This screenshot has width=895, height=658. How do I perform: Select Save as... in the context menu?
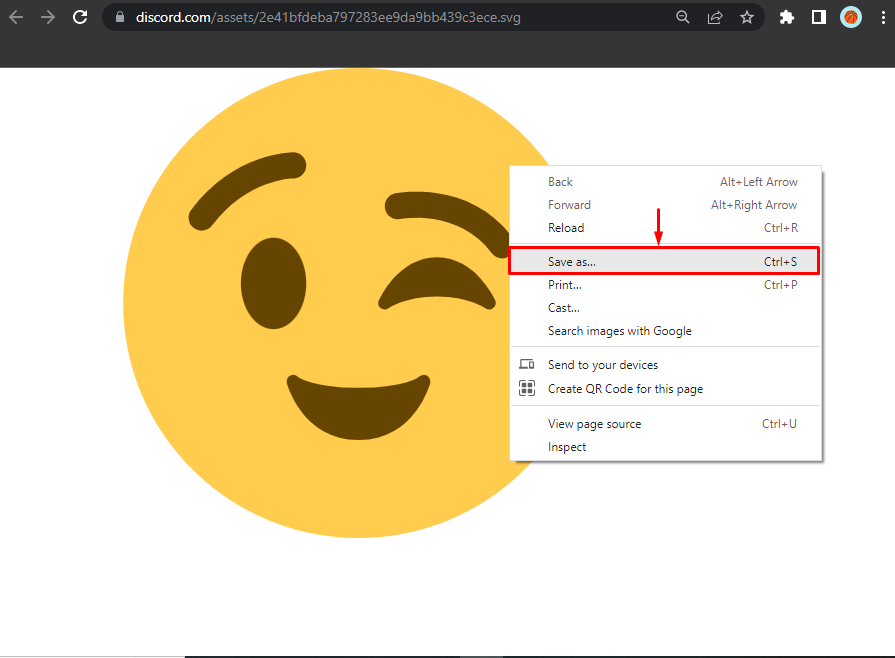[664, 261]
